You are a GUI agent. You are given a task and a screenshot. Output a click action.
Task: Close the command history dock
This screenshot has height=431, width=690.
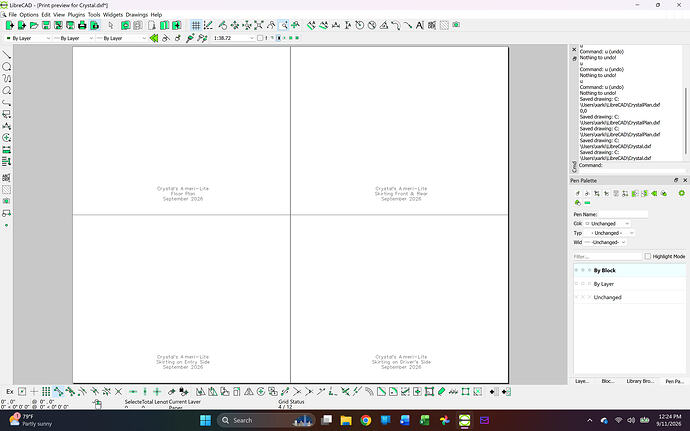[574, 50]
